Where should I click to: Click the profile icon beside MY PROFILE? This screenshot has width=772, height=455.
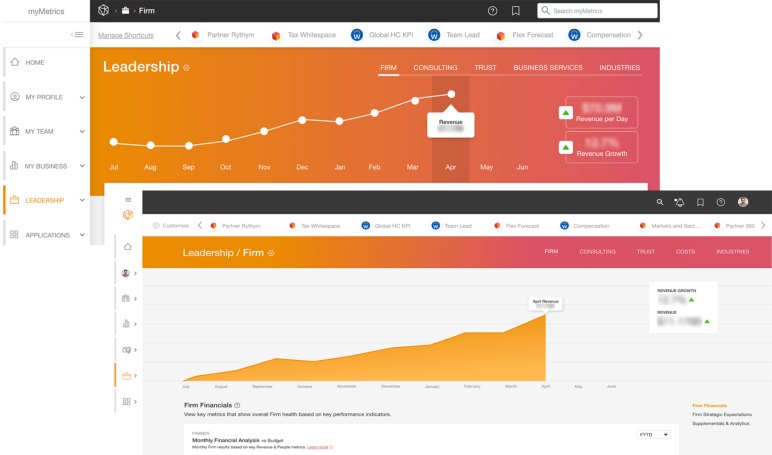click(x=15, y=97)
